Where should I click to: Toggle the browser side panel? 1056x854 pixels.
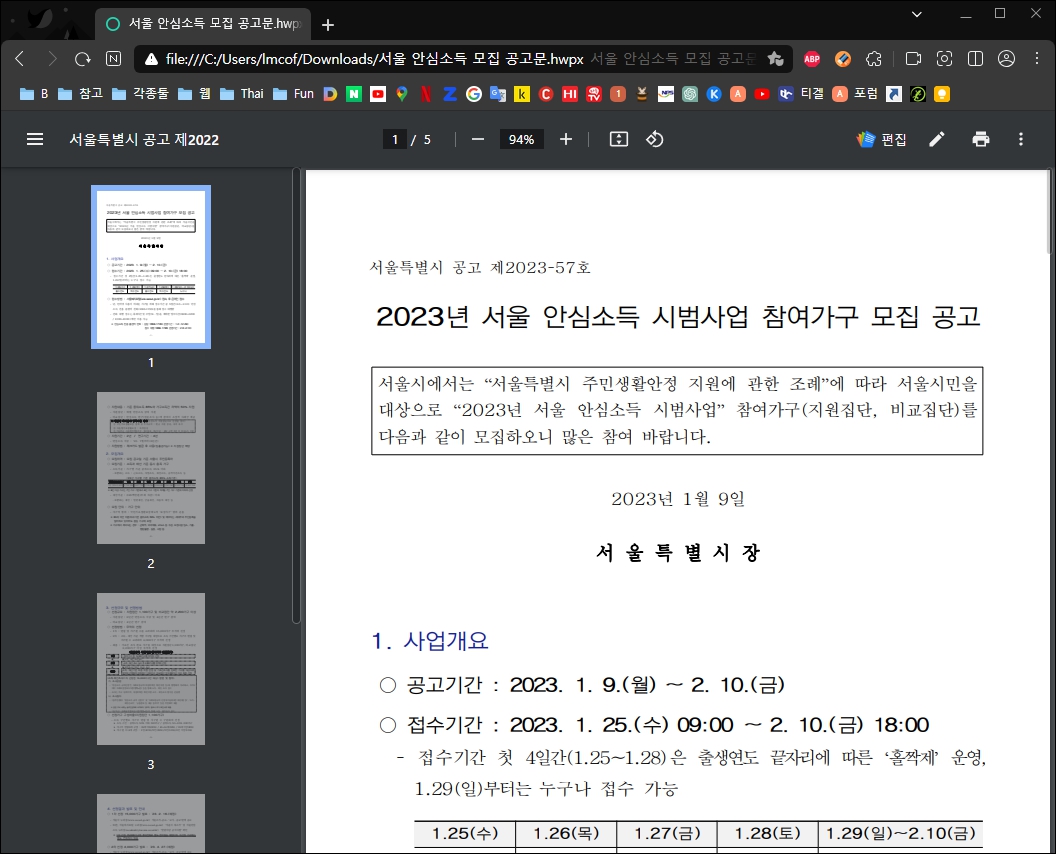(975, 59)
